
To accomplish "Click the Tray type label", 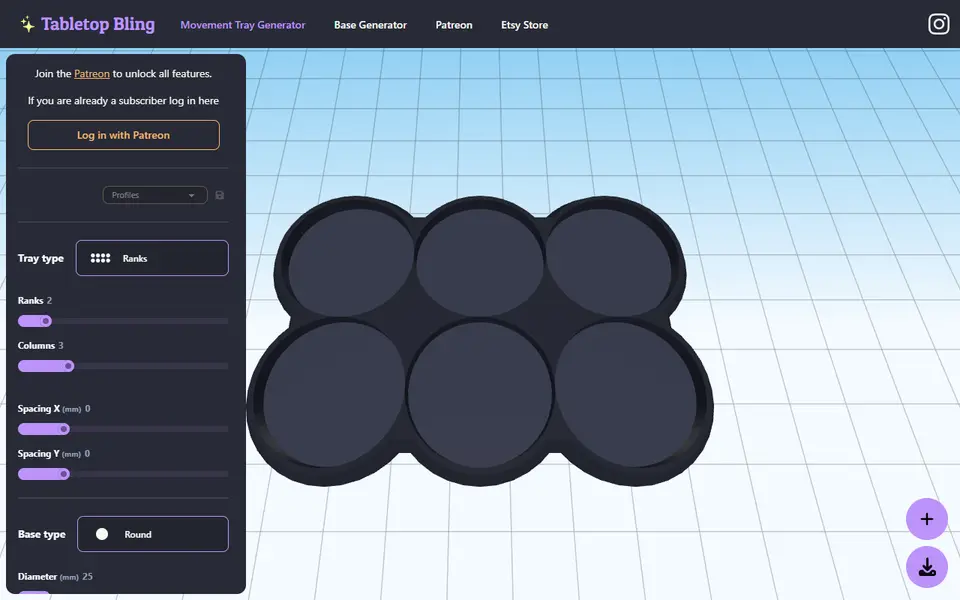I will click(40, 258).
